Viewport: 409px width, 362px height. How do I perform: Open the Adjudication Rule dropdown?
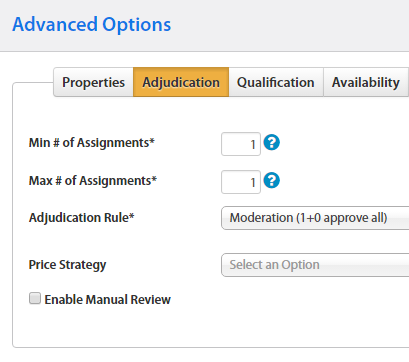coord(315,218)
